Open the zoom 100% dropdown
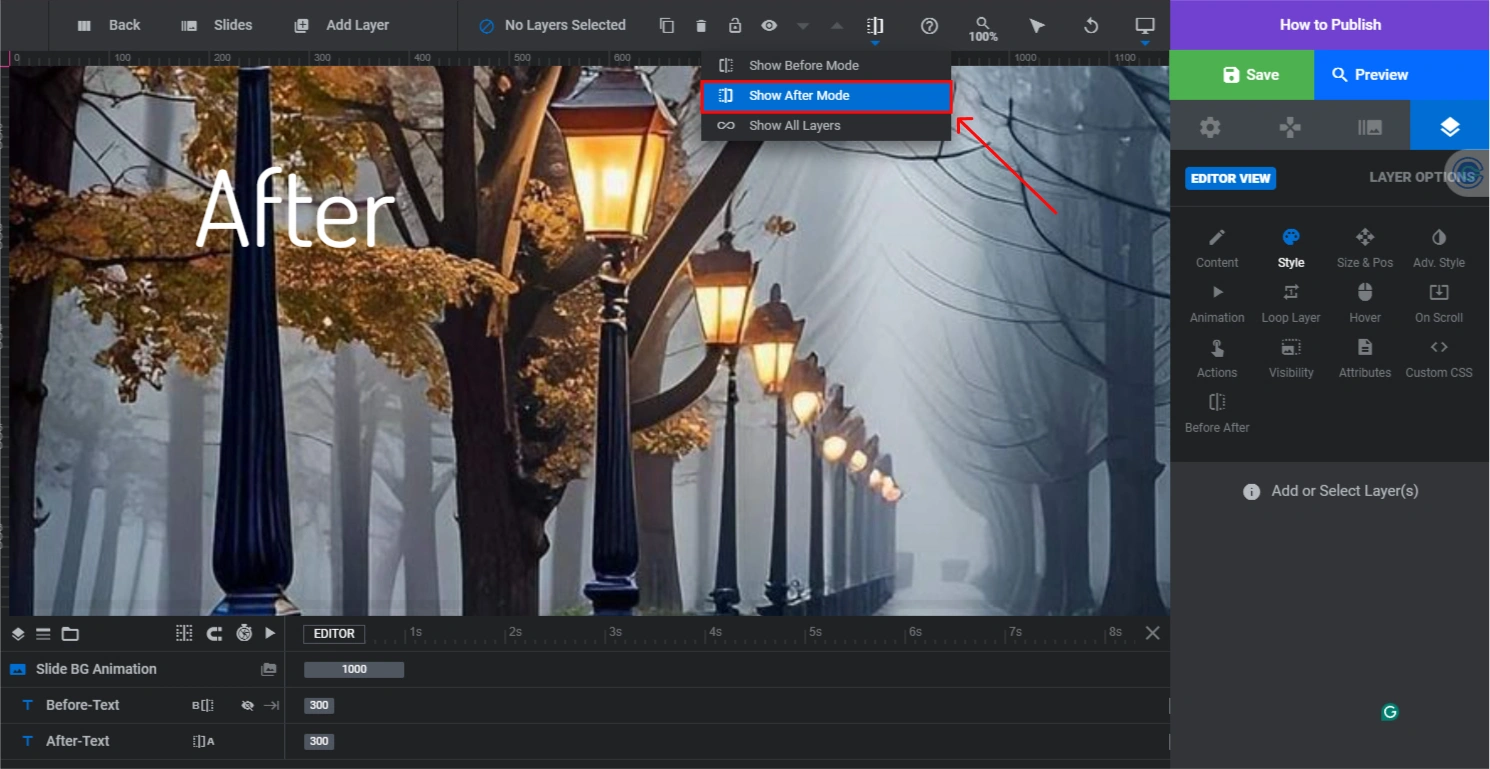 pos(983,28)
